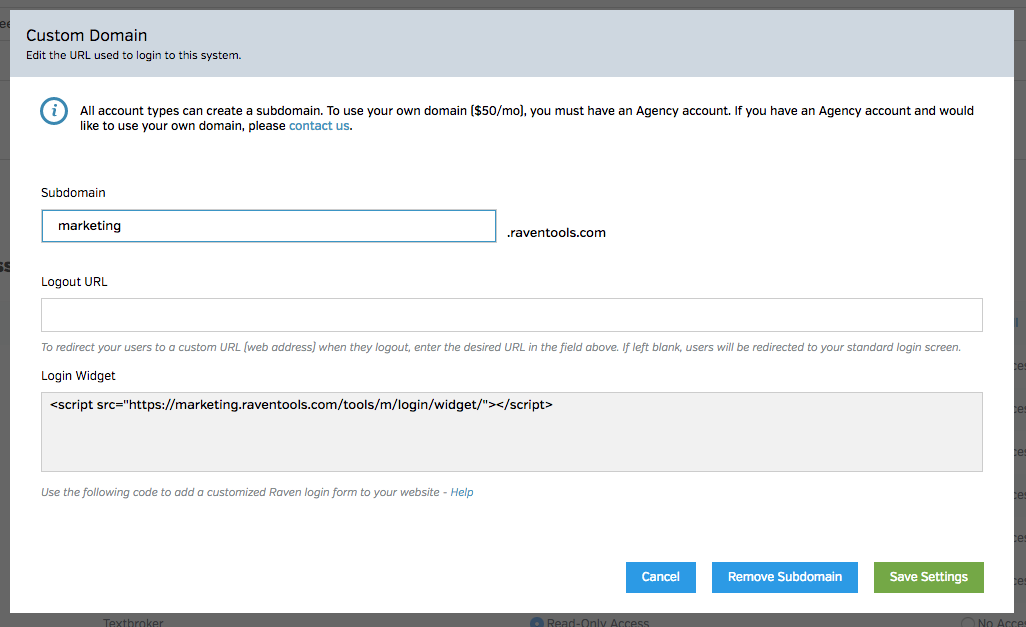Screen dimensions: 1026x627
Task: Click the 'Custom Domain' dialog title
Action: [x=86, y=36]
